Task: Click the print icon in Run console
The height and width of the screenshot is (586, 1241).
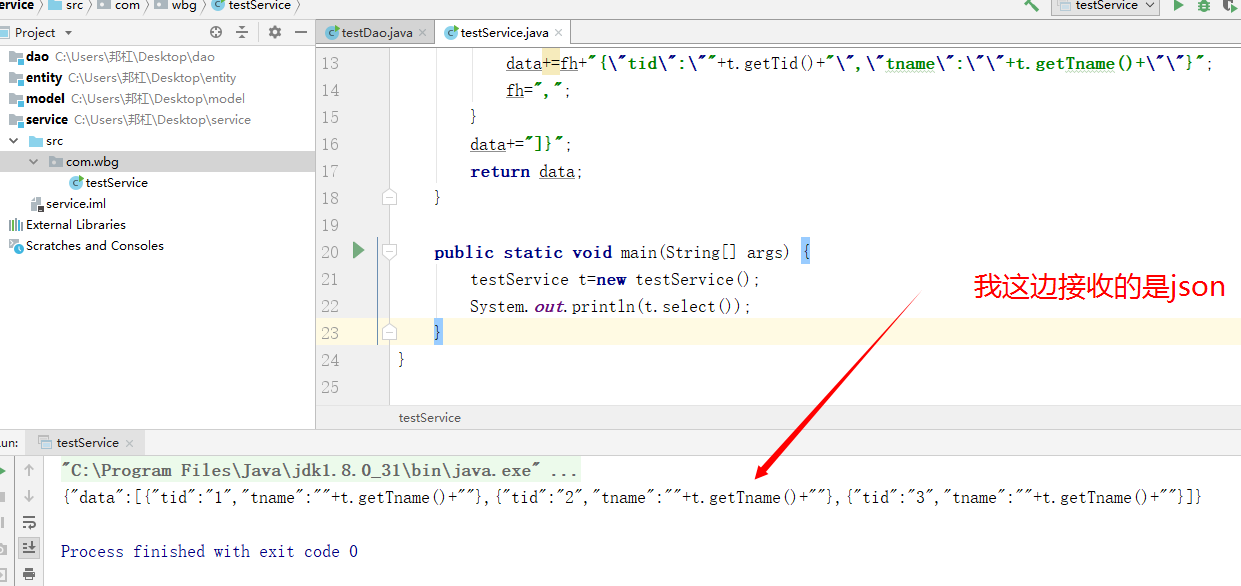Action: (29, 573)
